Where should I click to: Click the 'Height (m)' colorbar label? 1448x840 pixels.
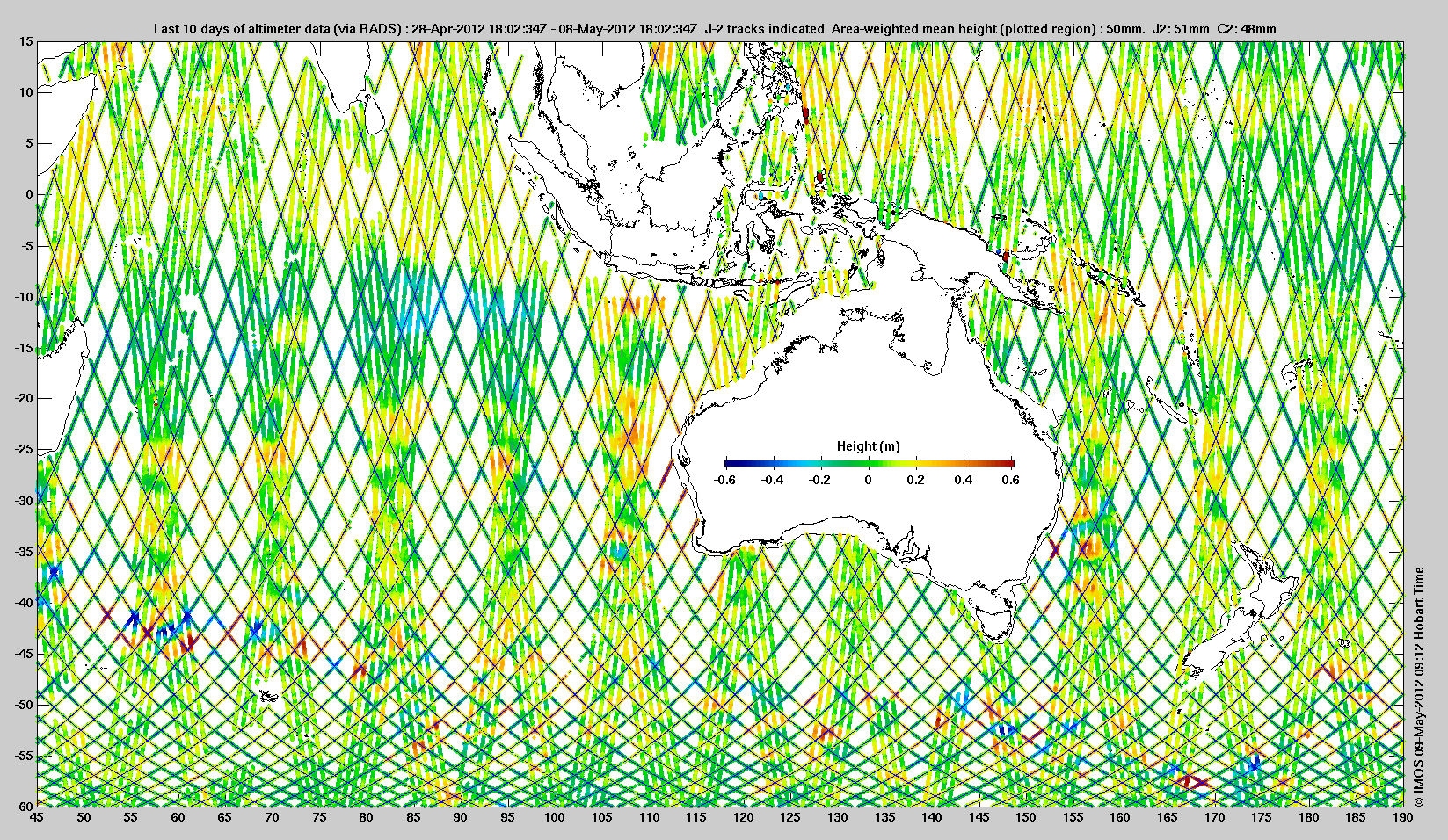[x=869, y=446]
